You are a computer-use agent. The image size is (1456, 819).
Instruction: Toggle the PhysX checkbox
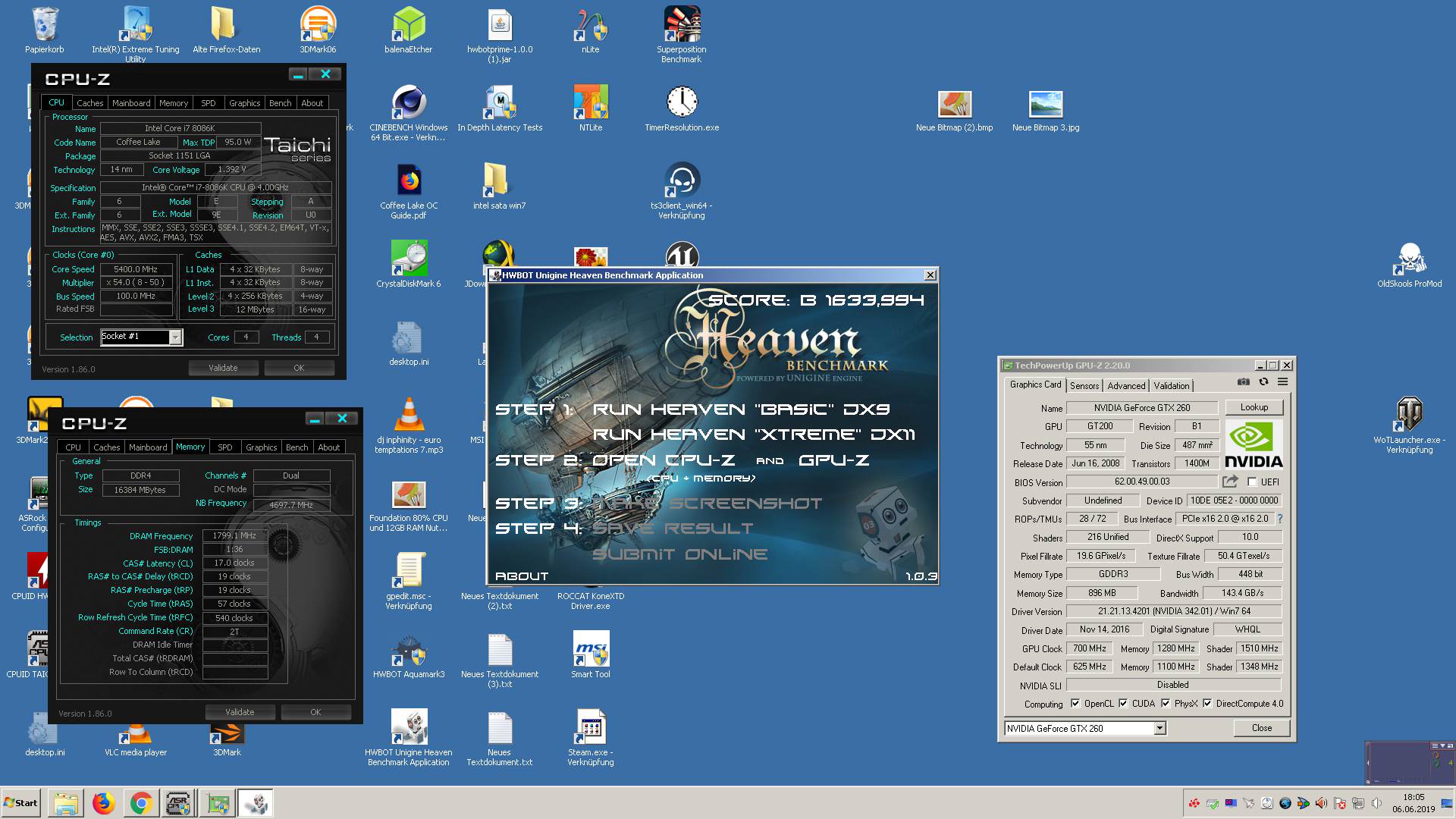click(1166, 703)
